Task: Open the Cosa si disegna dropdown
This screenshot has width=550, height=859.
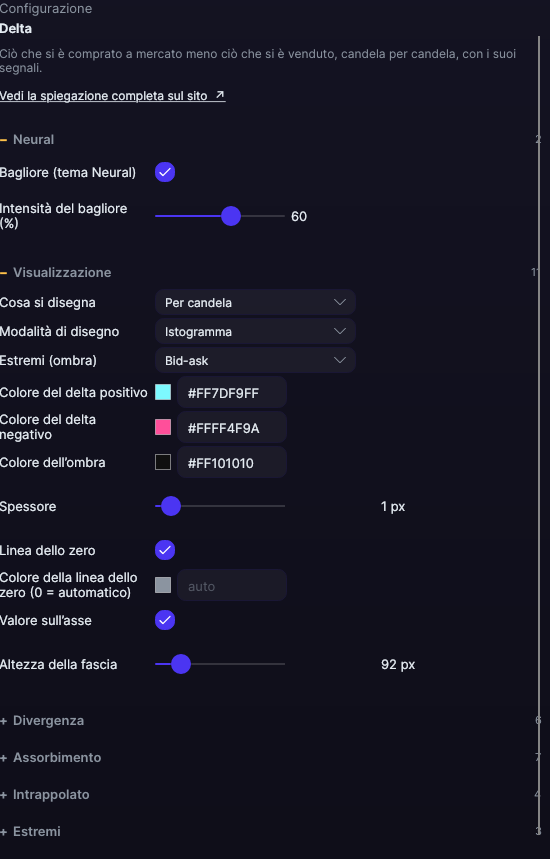Action: pos(255,302)
